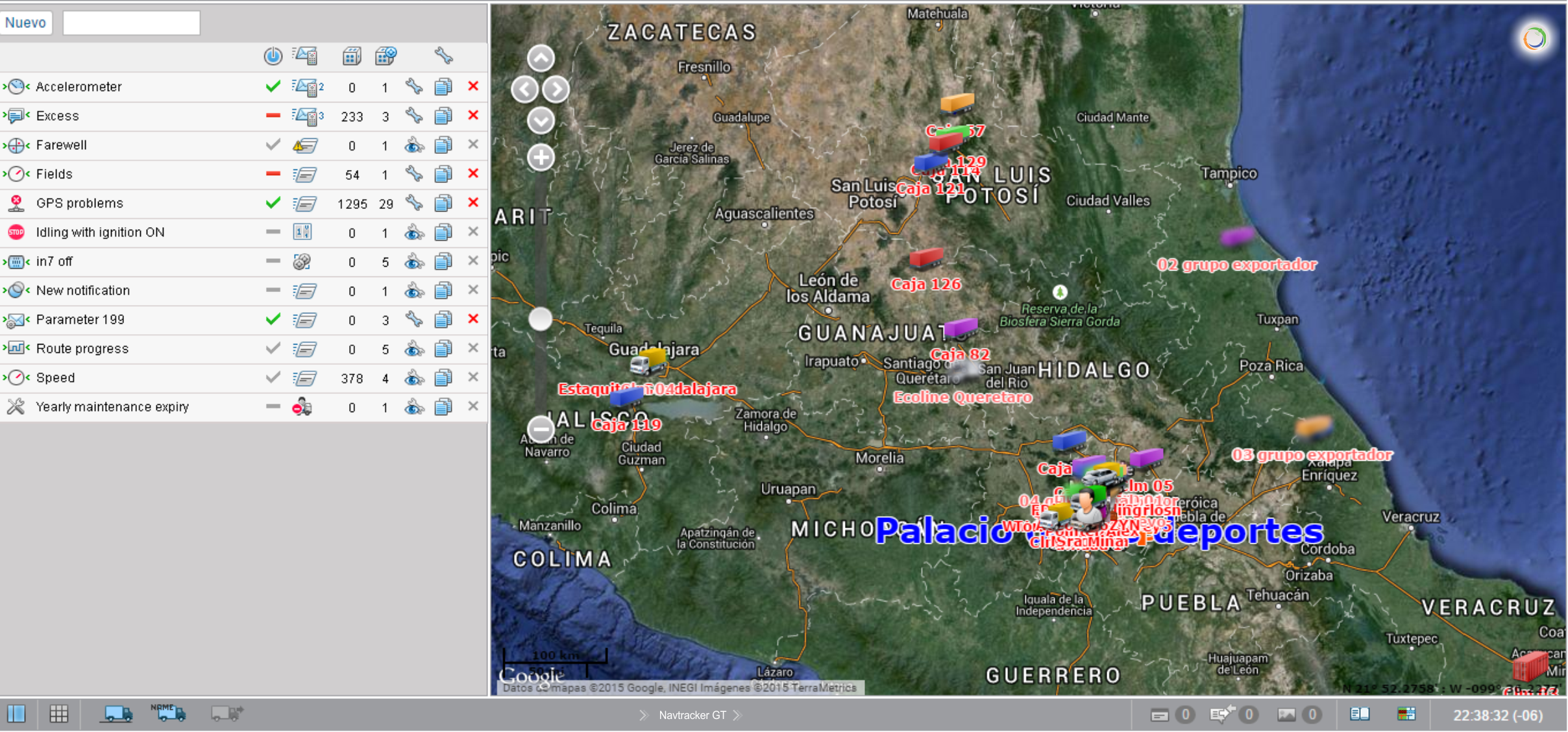Sort by the power state column header
This screenshot has height=732, width=1568.
273,56
